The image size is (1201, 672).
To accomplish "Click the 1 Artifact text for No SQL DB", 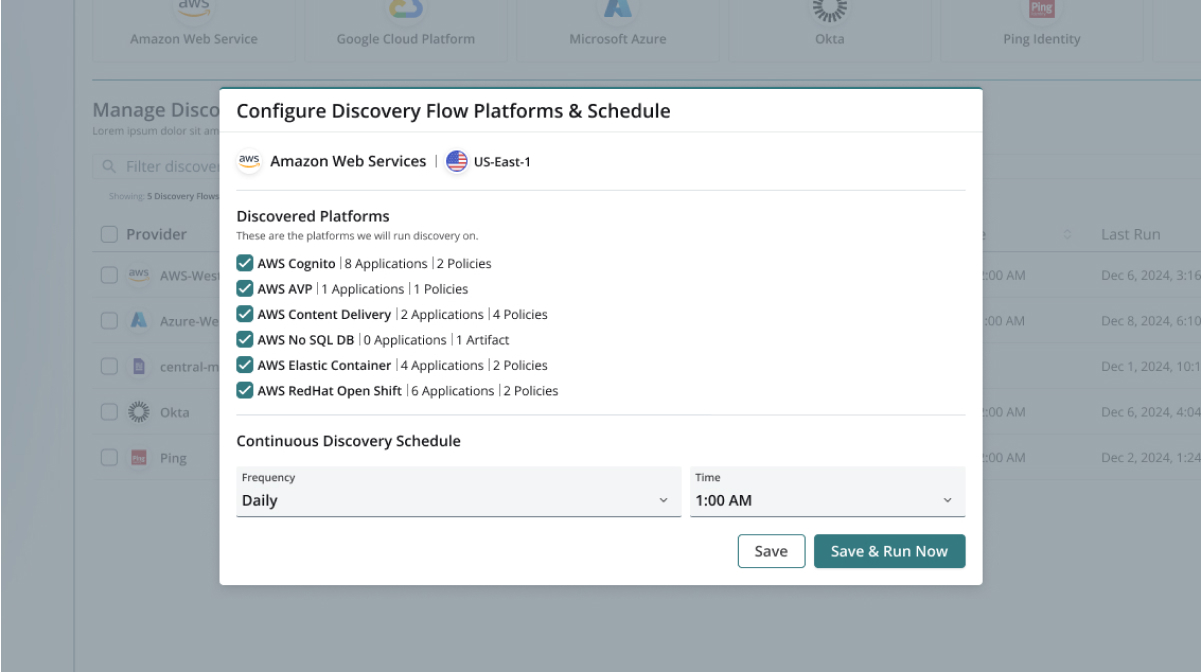I will [x=481, y=340].
